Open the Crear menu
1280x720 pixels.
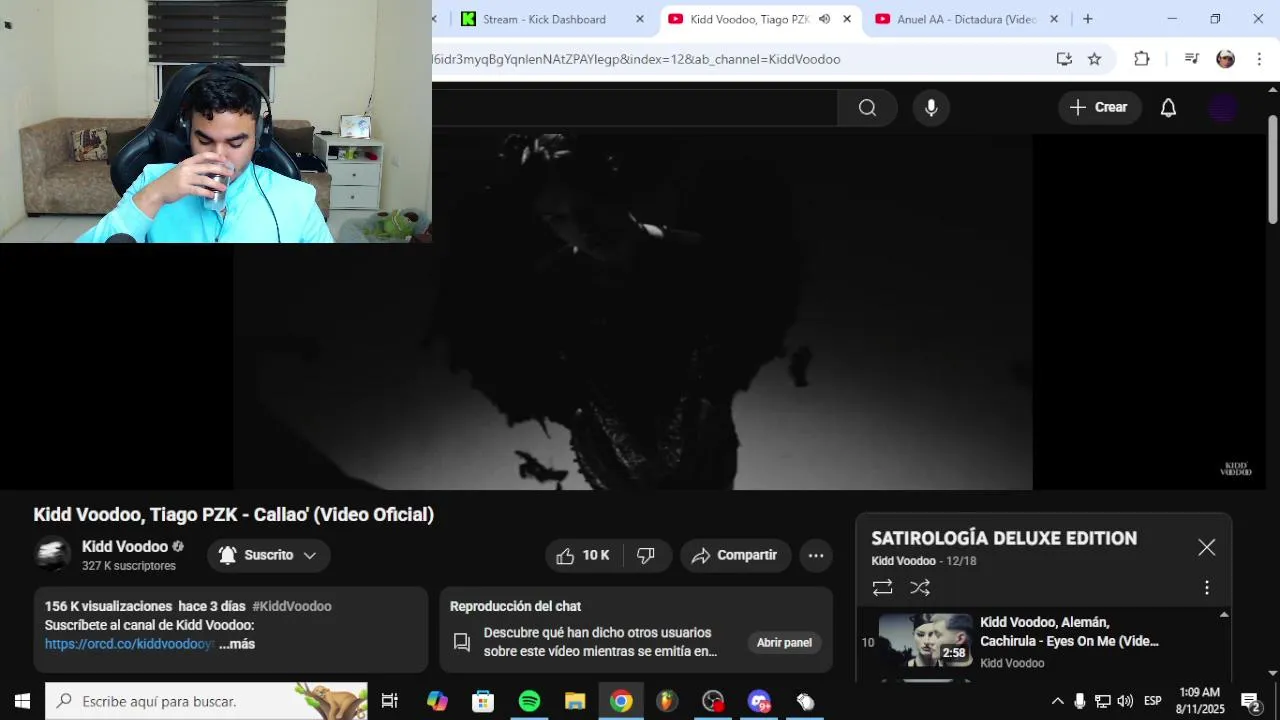click(1099, 108)
